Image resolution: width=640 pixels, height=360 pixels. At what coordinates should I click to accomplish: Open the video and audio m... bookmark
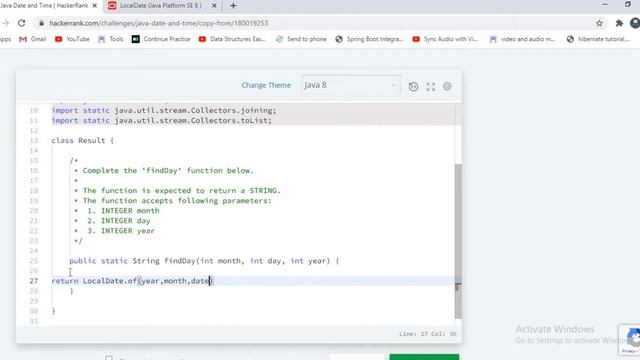522,39
